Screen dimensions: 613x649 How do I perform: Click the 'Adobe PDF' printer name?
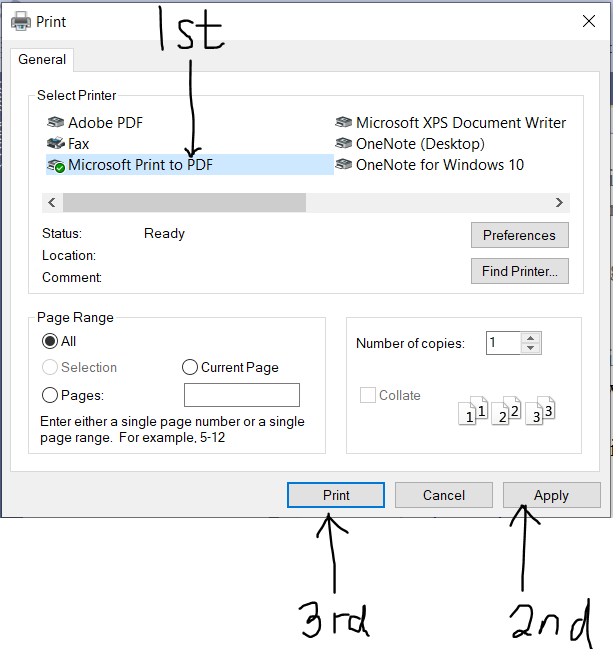coord(106,123)
